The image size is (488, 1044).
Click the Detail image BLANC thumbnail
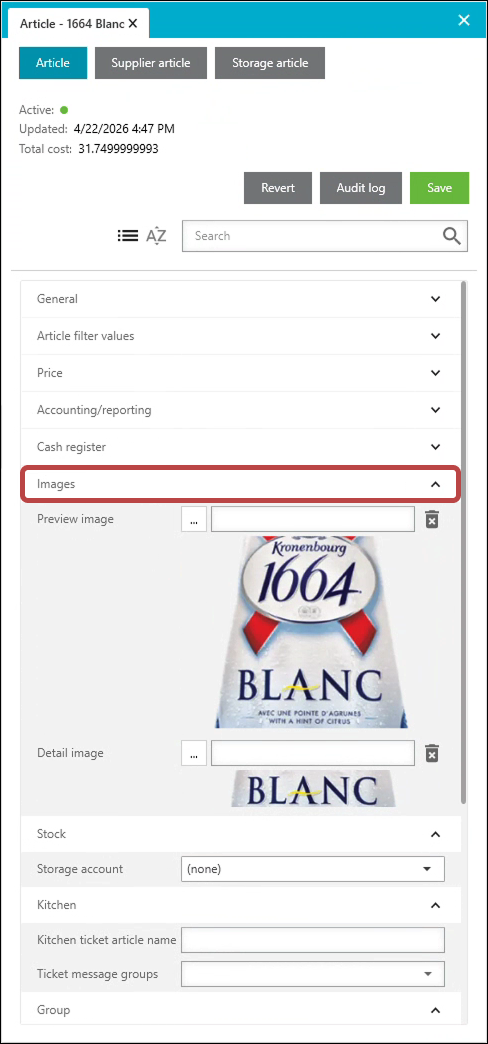coord(313,789)
